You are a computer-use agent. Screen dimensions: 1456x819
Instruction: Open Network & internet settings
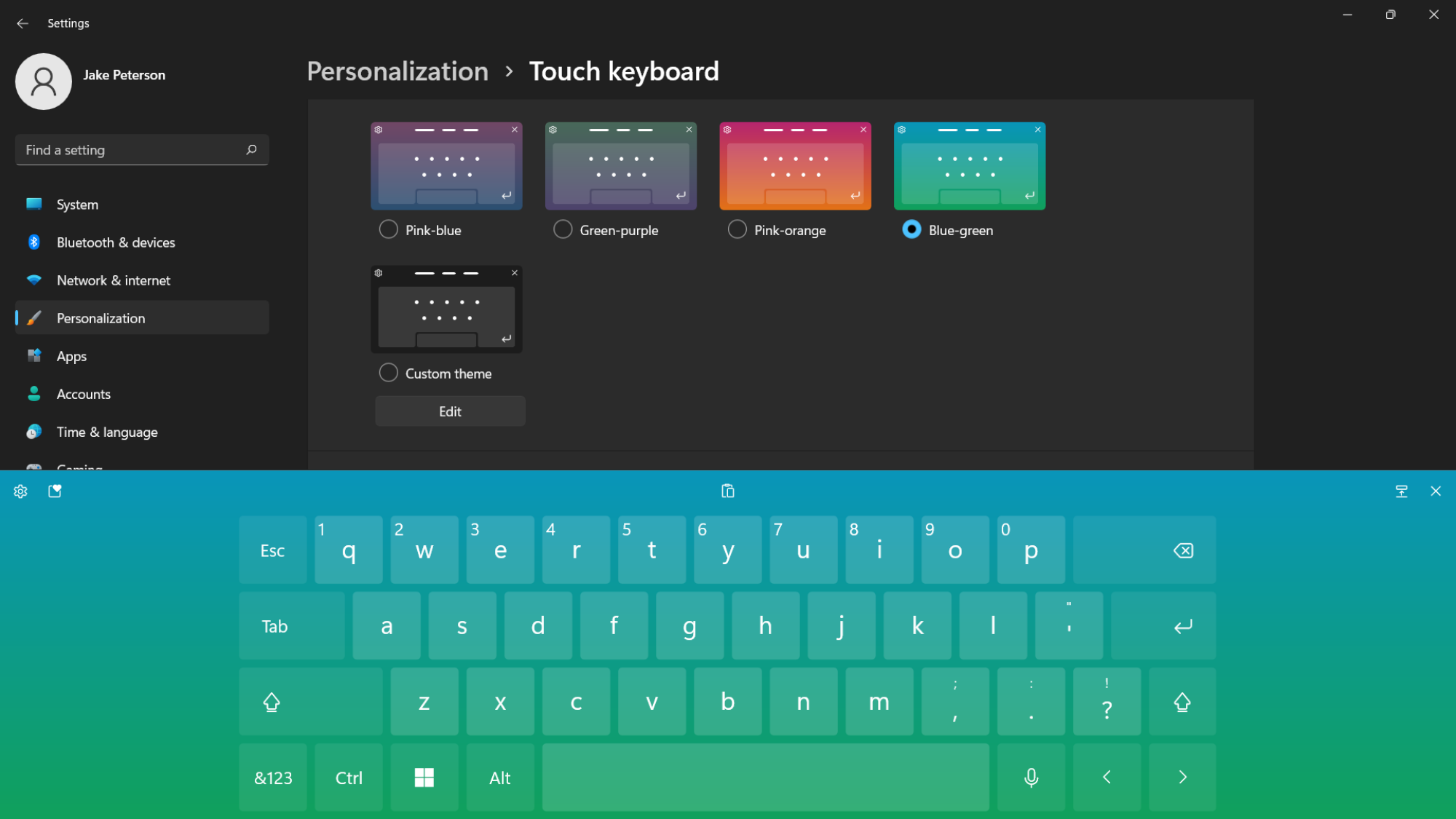coord(142,280)
